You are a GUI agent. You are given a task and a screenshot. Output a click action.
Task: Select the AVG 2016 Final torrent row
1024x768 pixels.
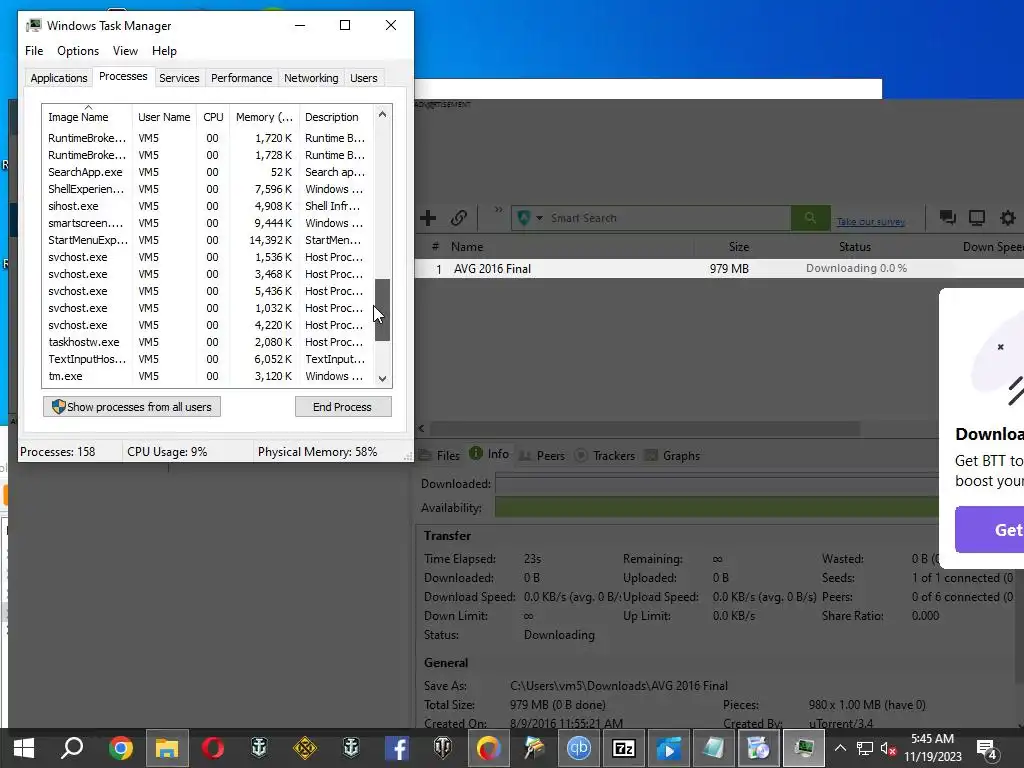pos(719,268)
